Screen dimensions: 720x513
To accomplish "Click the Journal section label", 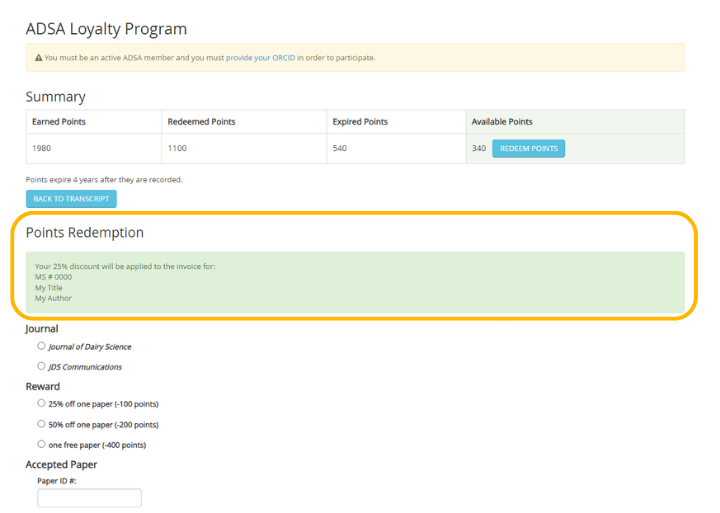I will (x=42, y=329).
